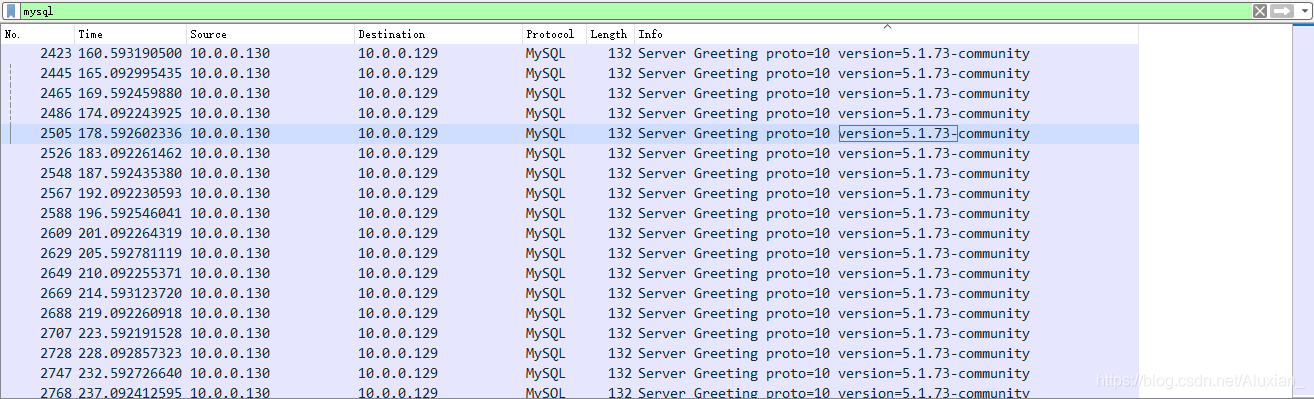Select packet number 2588
The height and width of the screenshot is (399, 1314).
click(569, 214)
